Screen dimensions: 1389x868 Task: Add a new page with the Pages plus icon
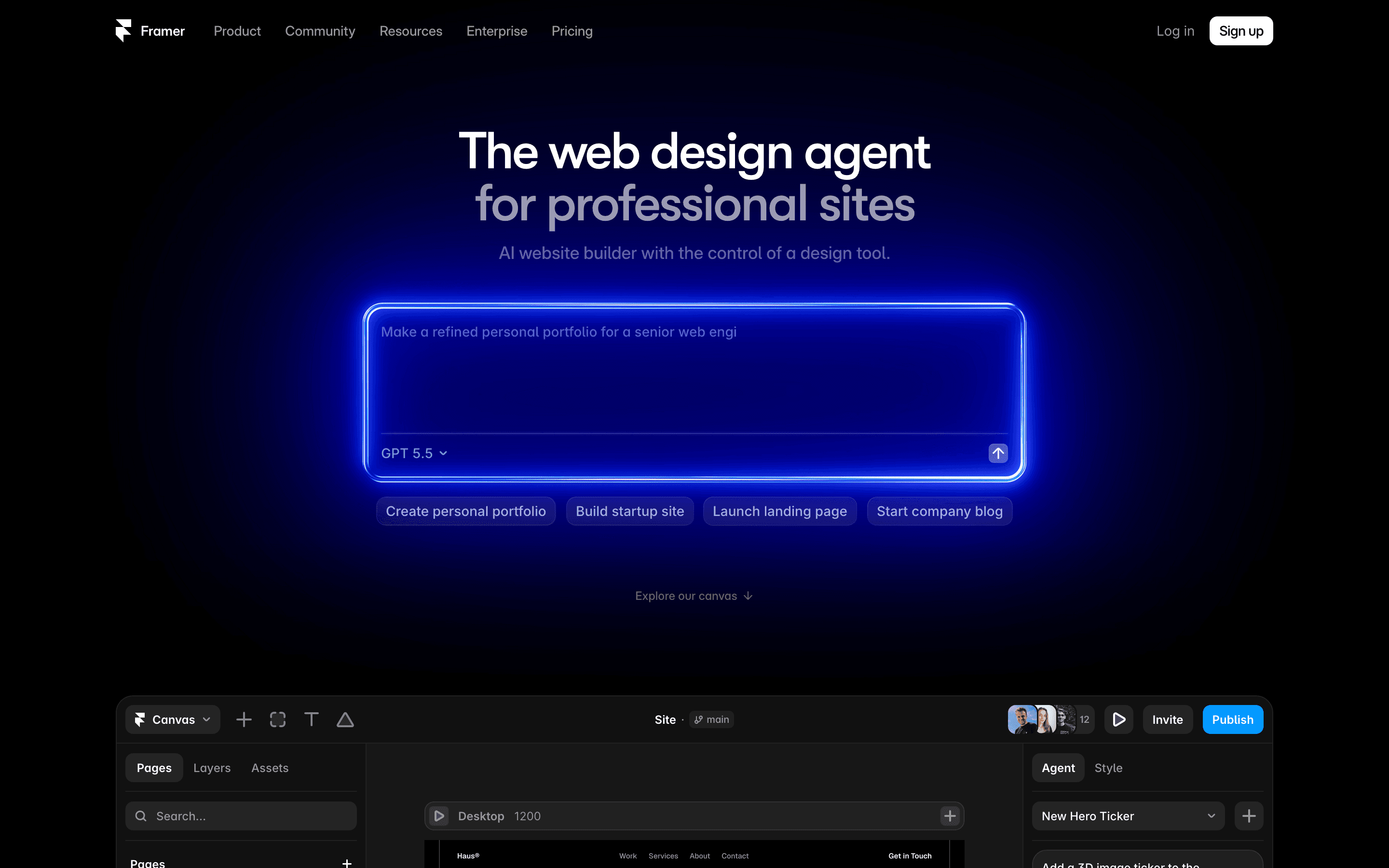(347, 863)
